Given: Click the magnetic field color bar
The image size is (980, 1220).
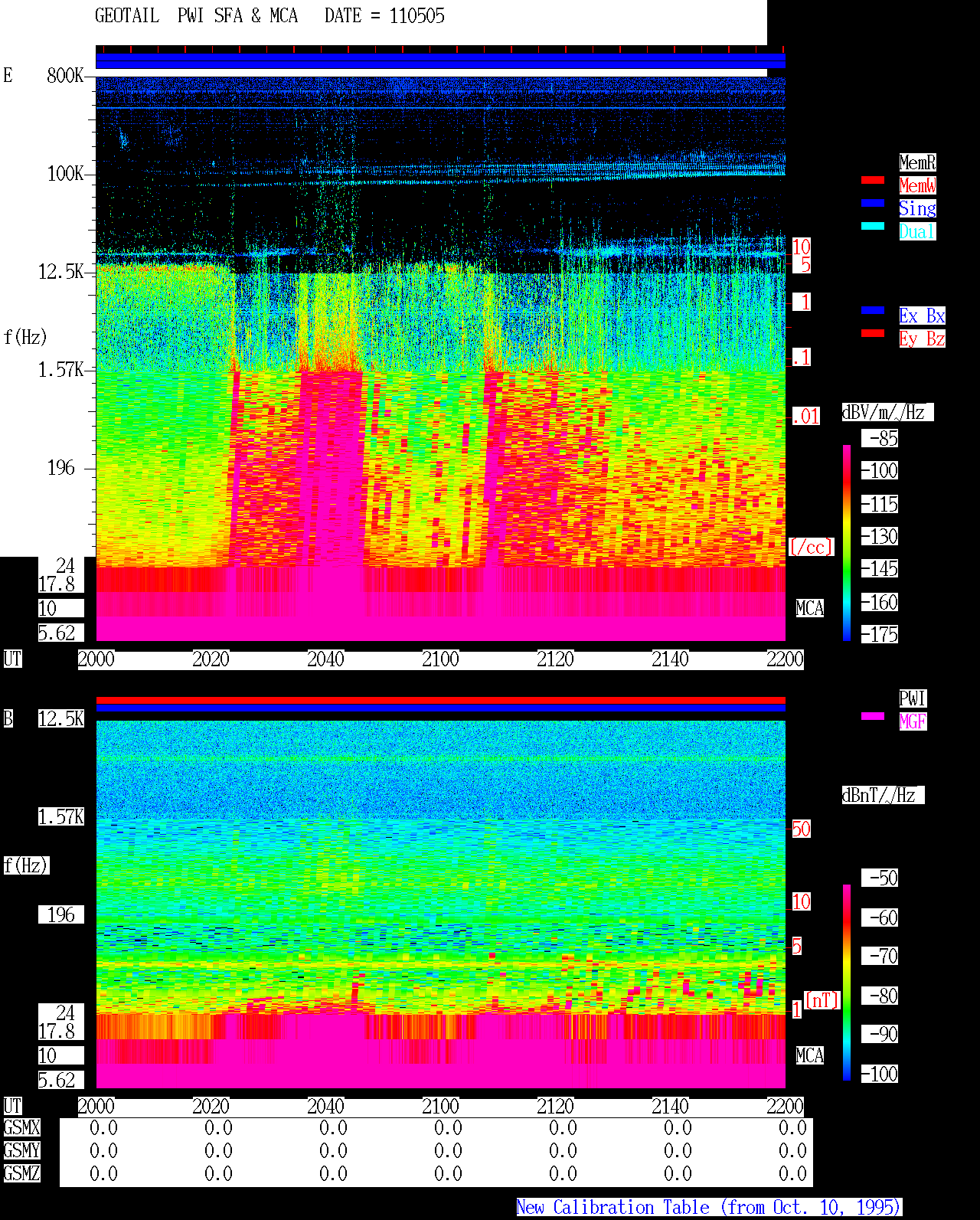Looking at the screenshot, I should [x=847, y=983].
